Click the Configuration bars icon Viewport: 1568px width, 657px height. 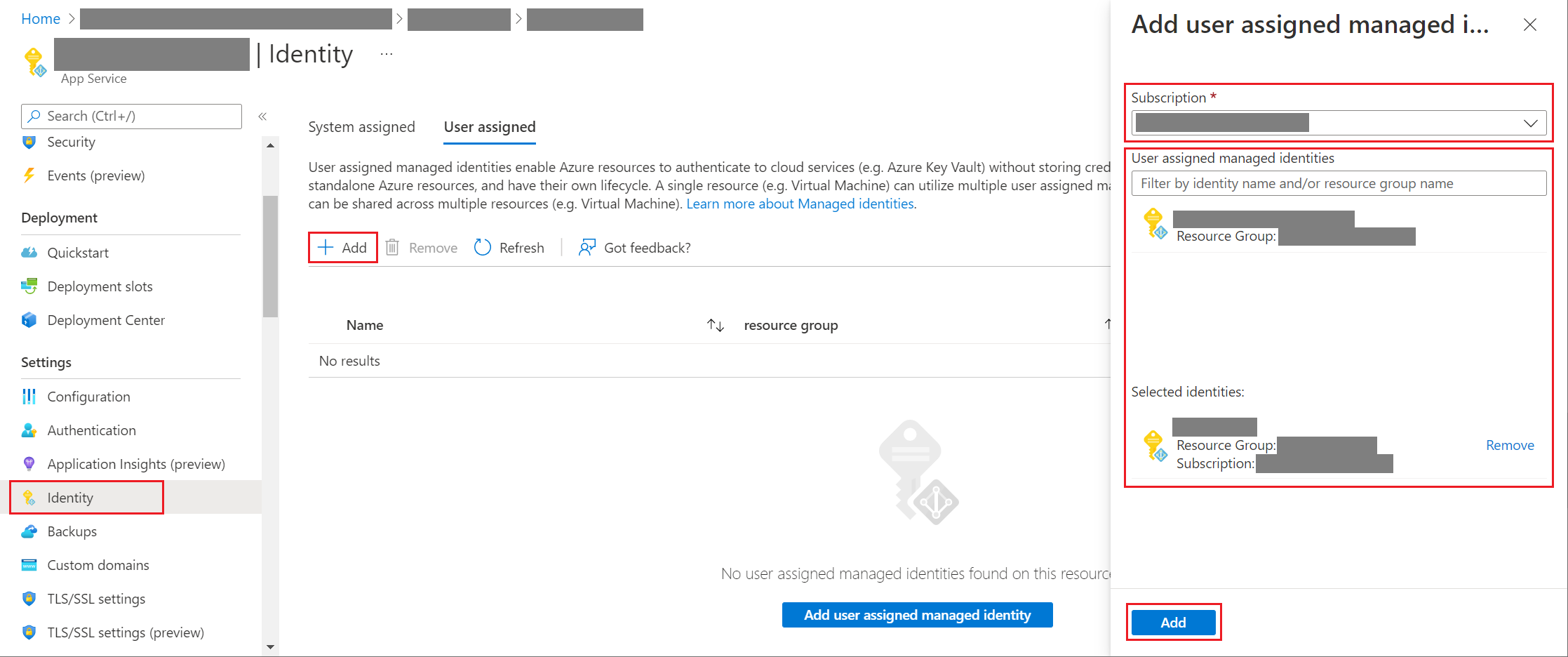(29, 397)
